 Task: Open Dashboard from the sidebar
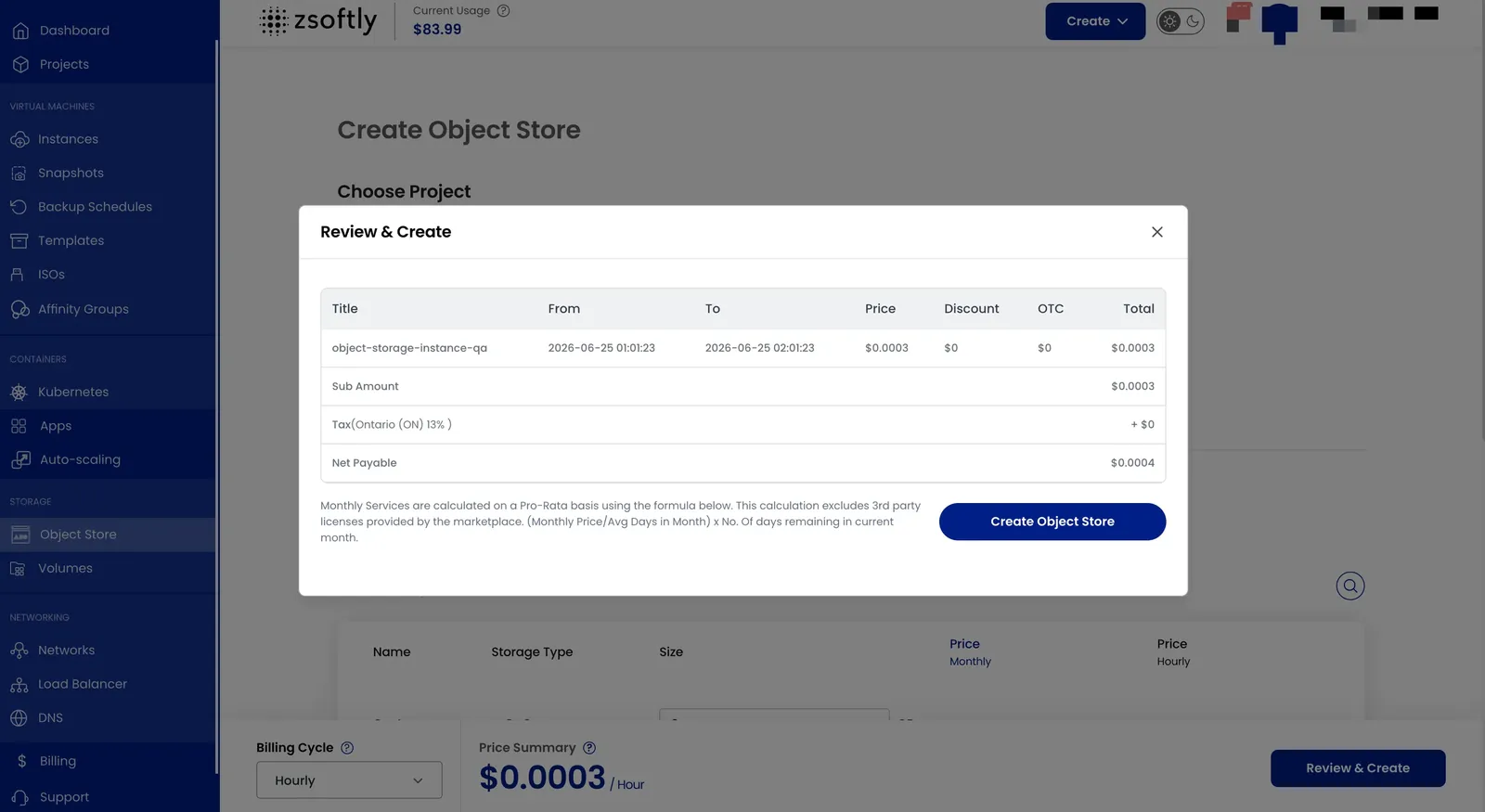pyautogui.click(x=74, y=31)
